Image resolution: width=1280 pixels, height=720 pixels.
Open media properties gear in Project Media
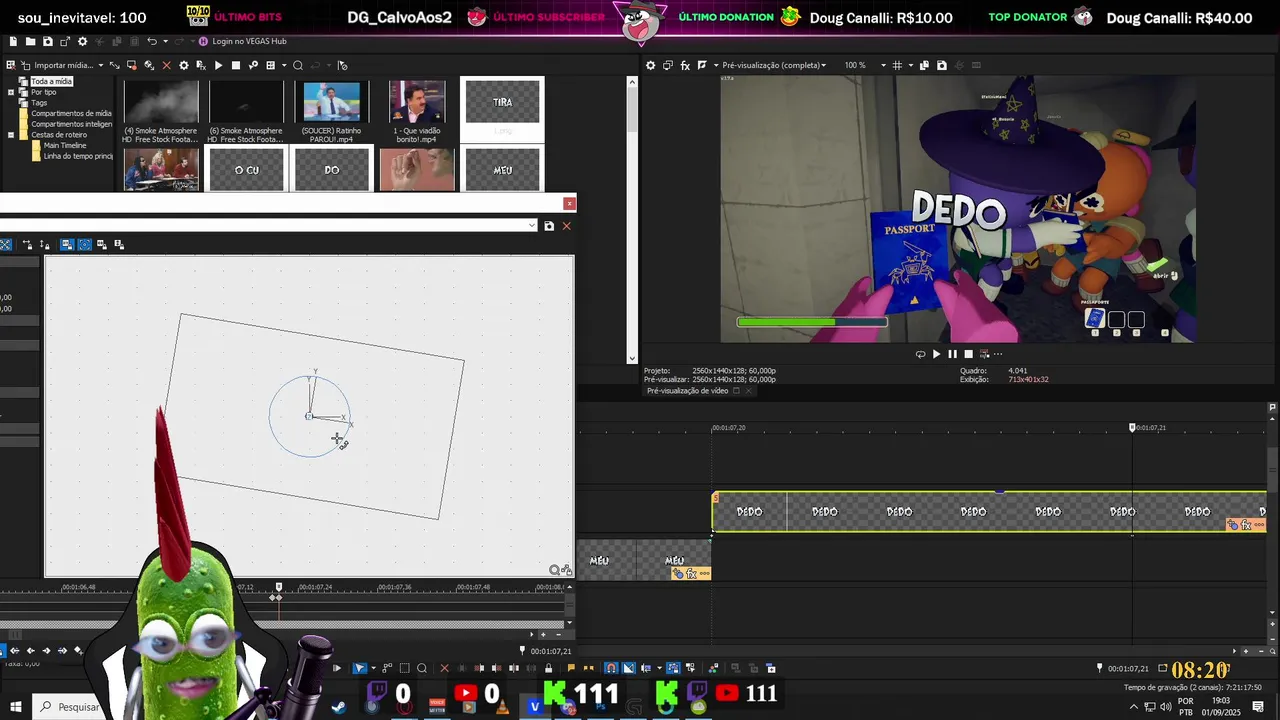tap(183, 65)
